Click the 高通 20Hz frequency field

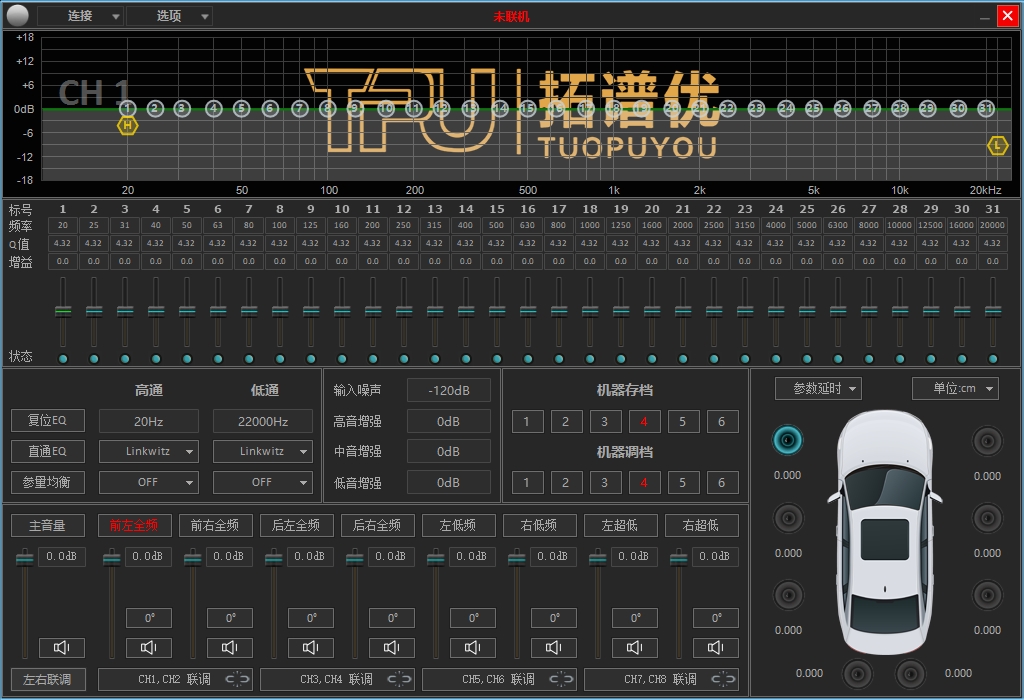click(x=149, y=421)
